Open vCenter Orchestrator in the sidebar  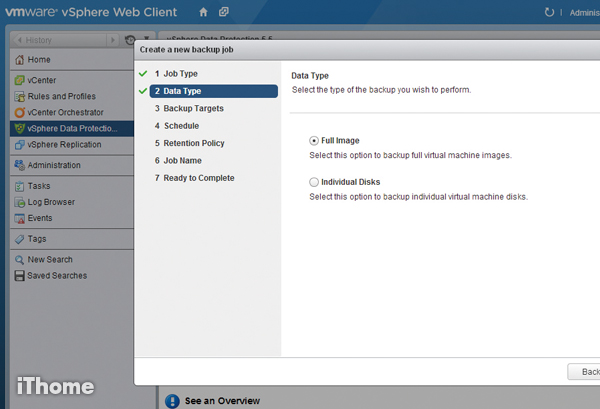(x=65, y=112)
